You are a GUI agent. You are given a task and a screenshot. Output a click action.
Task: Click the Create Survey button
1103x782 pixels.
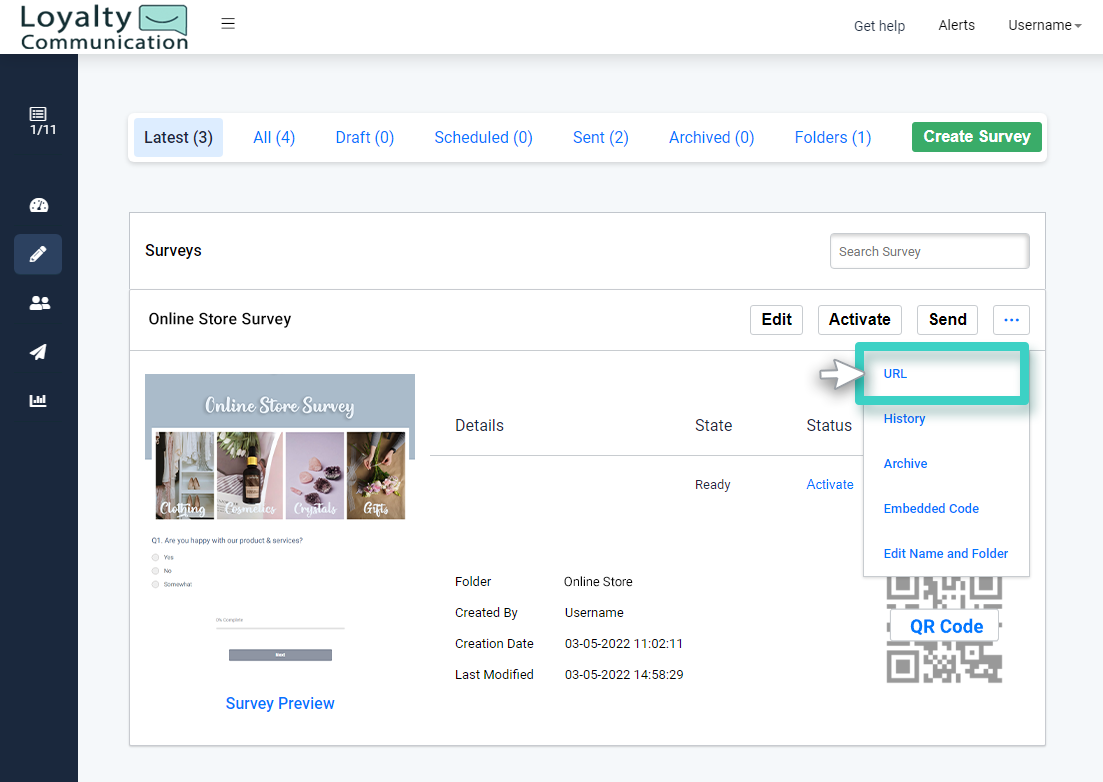point(976,136)
